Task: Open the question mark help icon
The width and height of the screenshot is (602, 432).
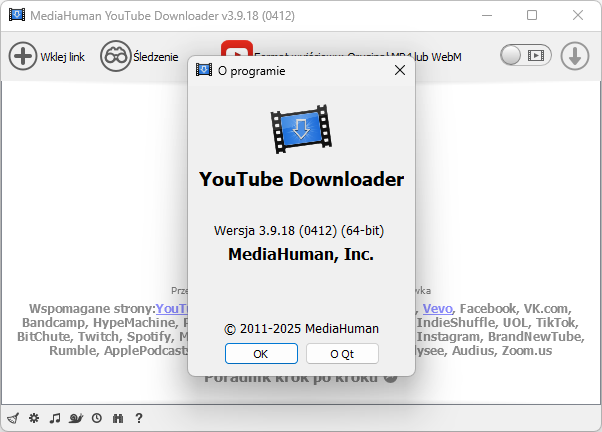Action: click(x=139, y=418)
